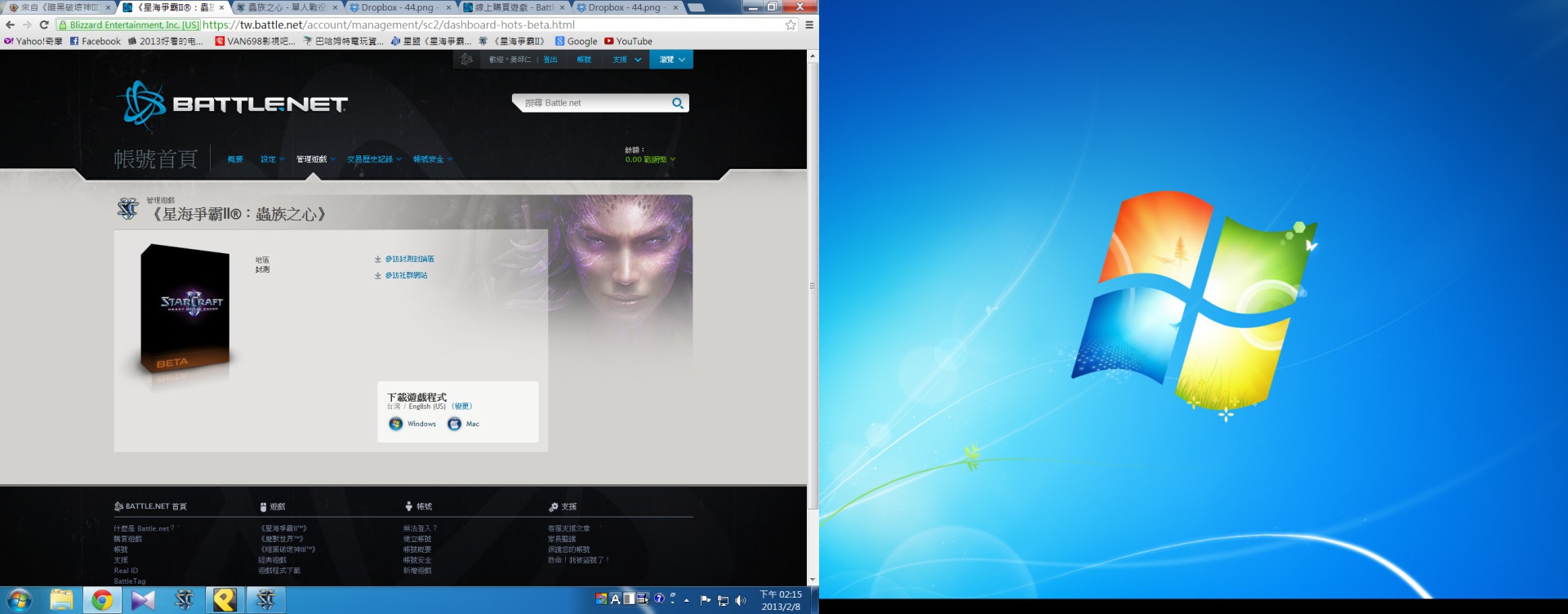Viewport: 1568px width, 614px height.
Task: Open the Chrome menu icon
Action: (809, 24)
